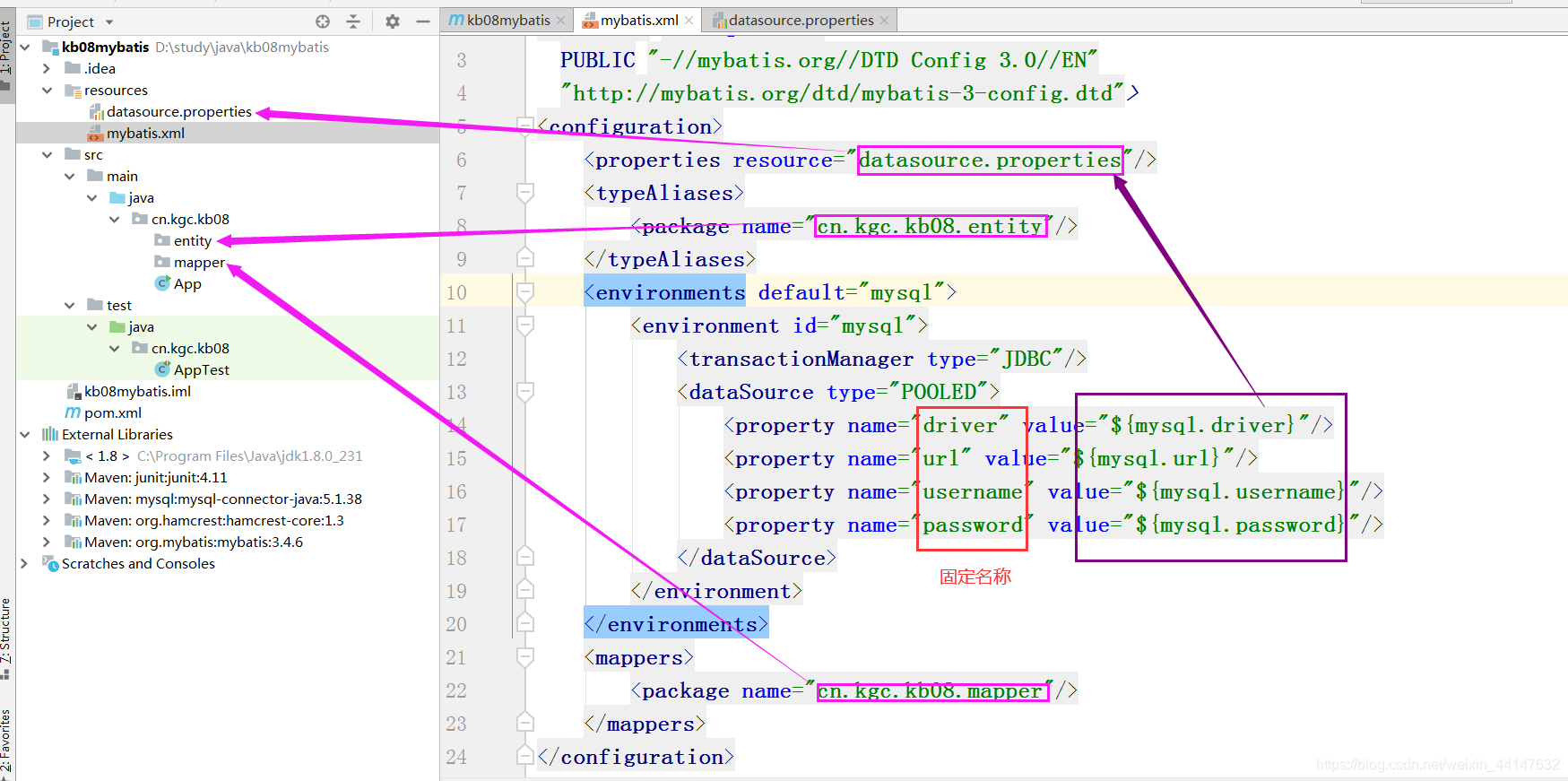The image size is (1568, 781).
Task: Click the datasource.properties resource value text
Action: point(990,160)
